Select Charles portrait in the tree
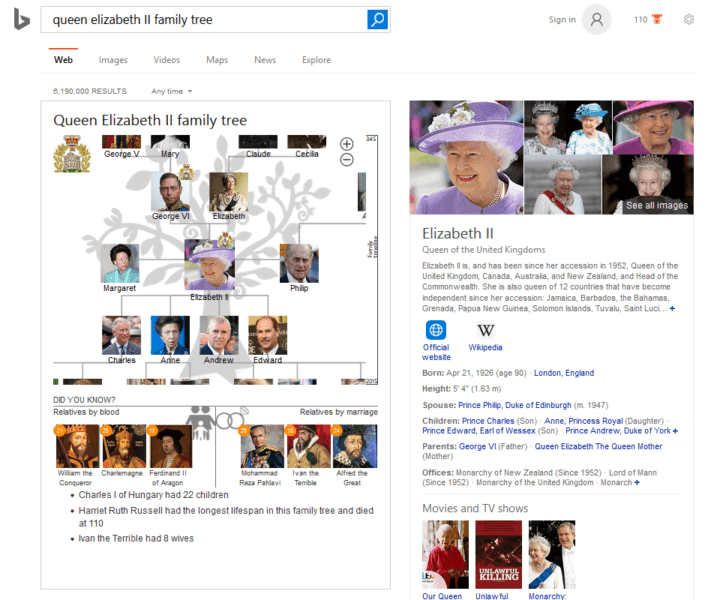This screenshot has height=600, width=708. point(121,335)
